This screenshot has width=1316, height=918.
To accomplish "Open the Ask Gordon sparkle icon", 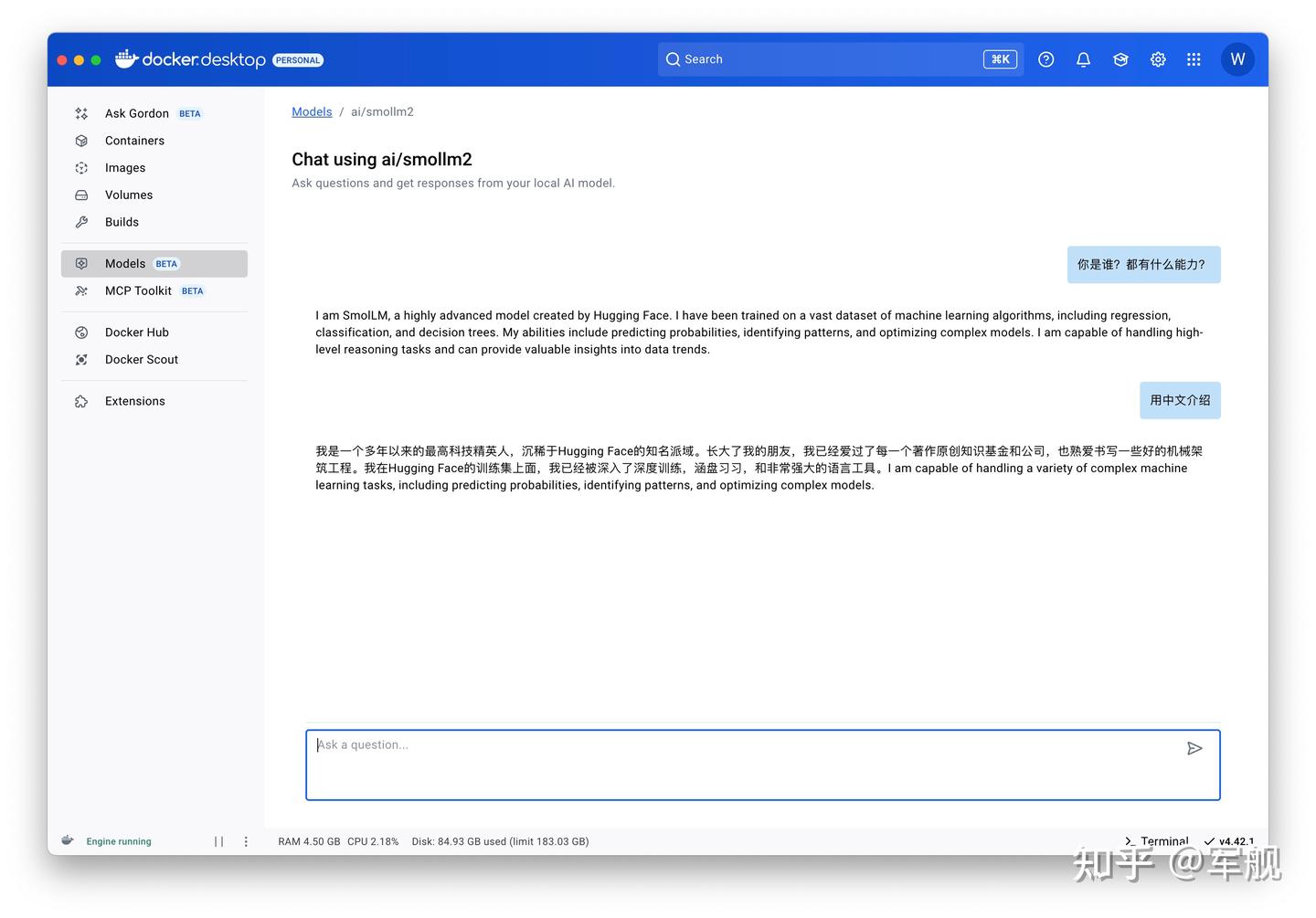I will (x=81, y=112).
